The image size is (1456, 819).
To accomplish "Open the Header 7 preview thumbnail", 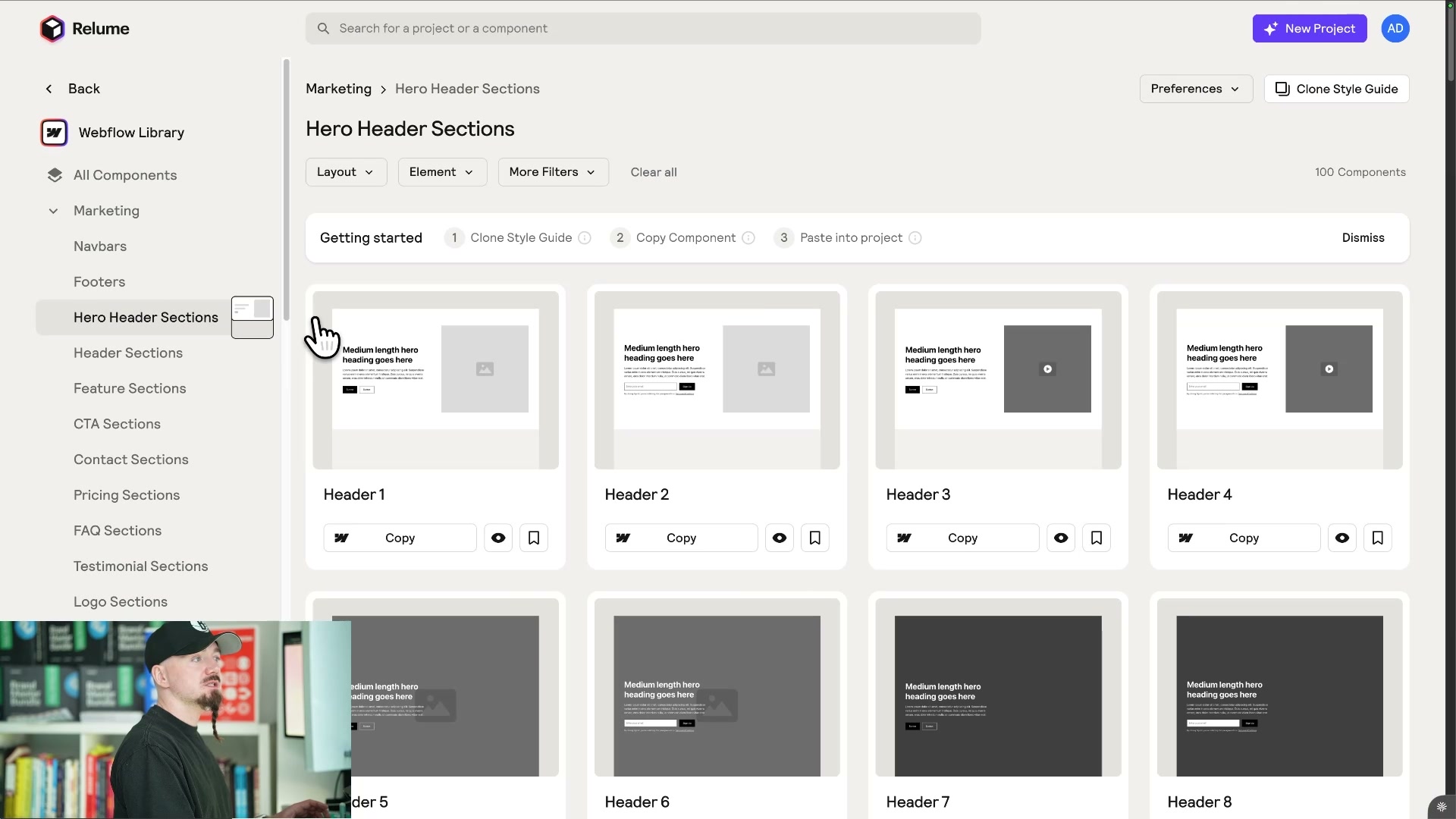I will click(998, 687).
